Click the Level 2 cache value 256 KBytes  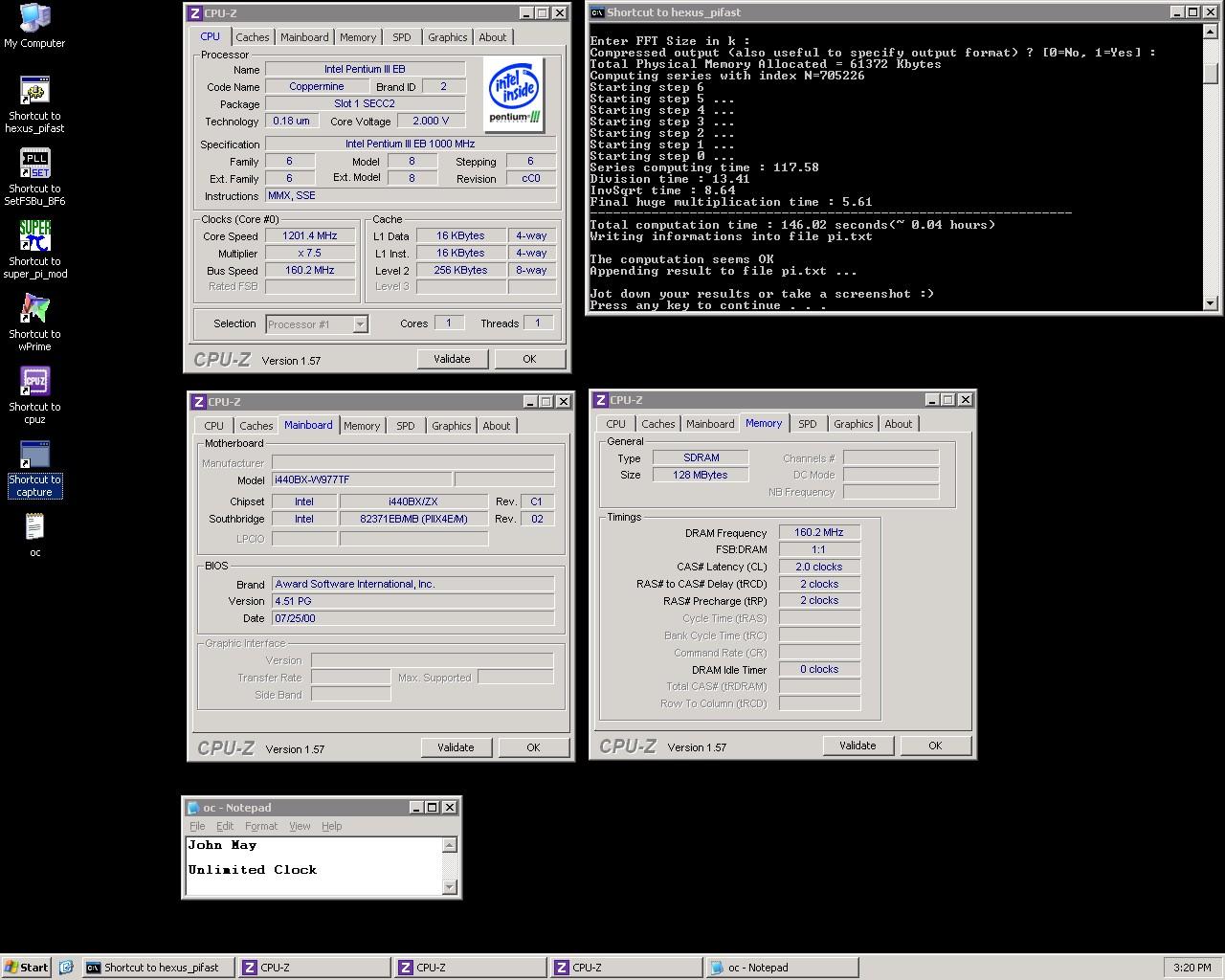click(461, 270)
